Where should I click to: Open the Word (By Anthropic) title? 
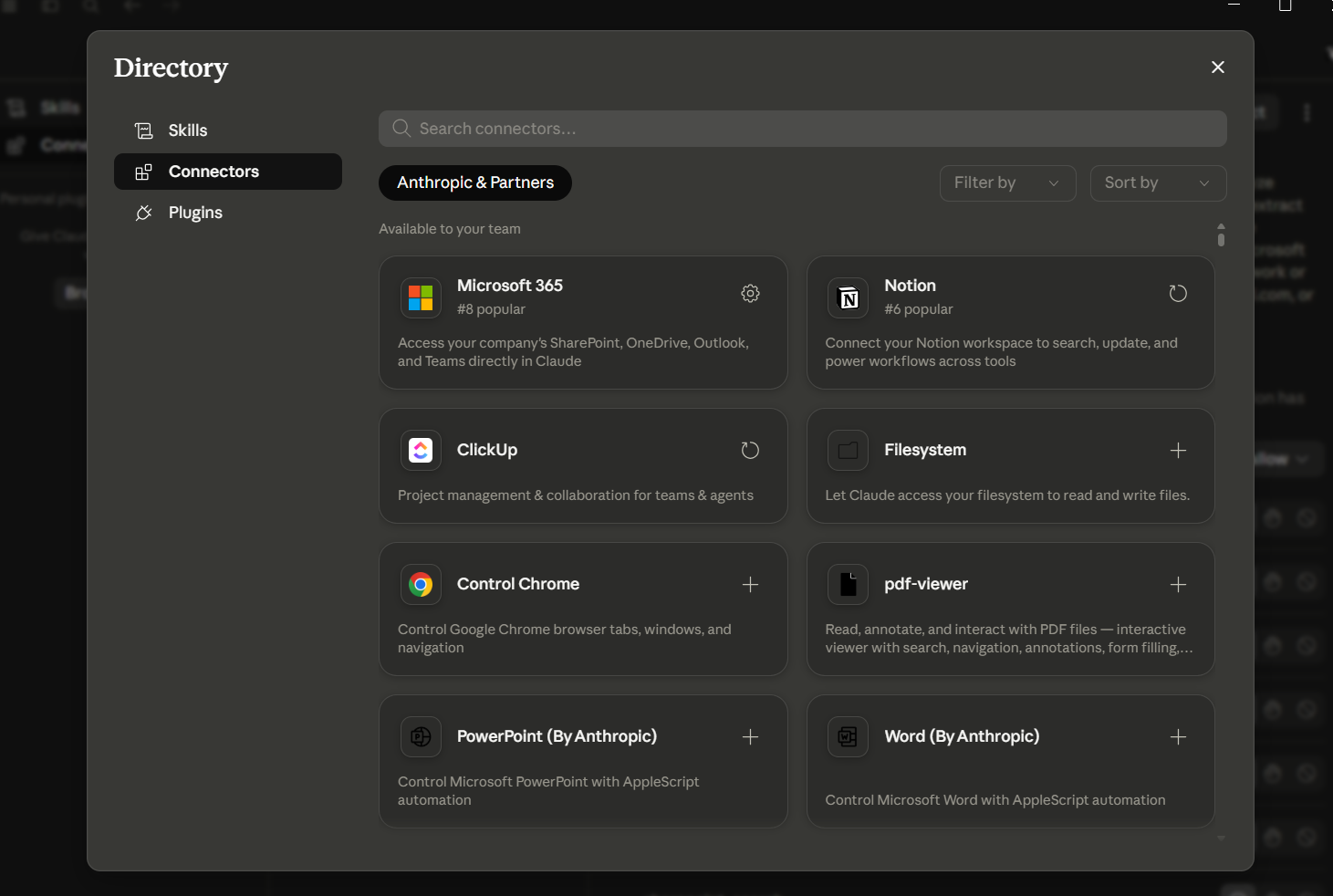(962, 736)
